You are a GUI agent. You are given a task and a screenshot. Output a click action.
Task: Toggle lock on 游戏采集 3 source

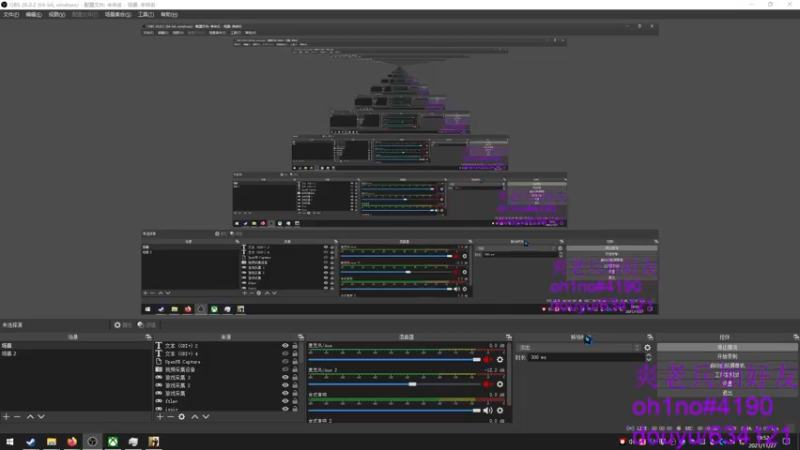pyautogui.click(x=295, y=378)
